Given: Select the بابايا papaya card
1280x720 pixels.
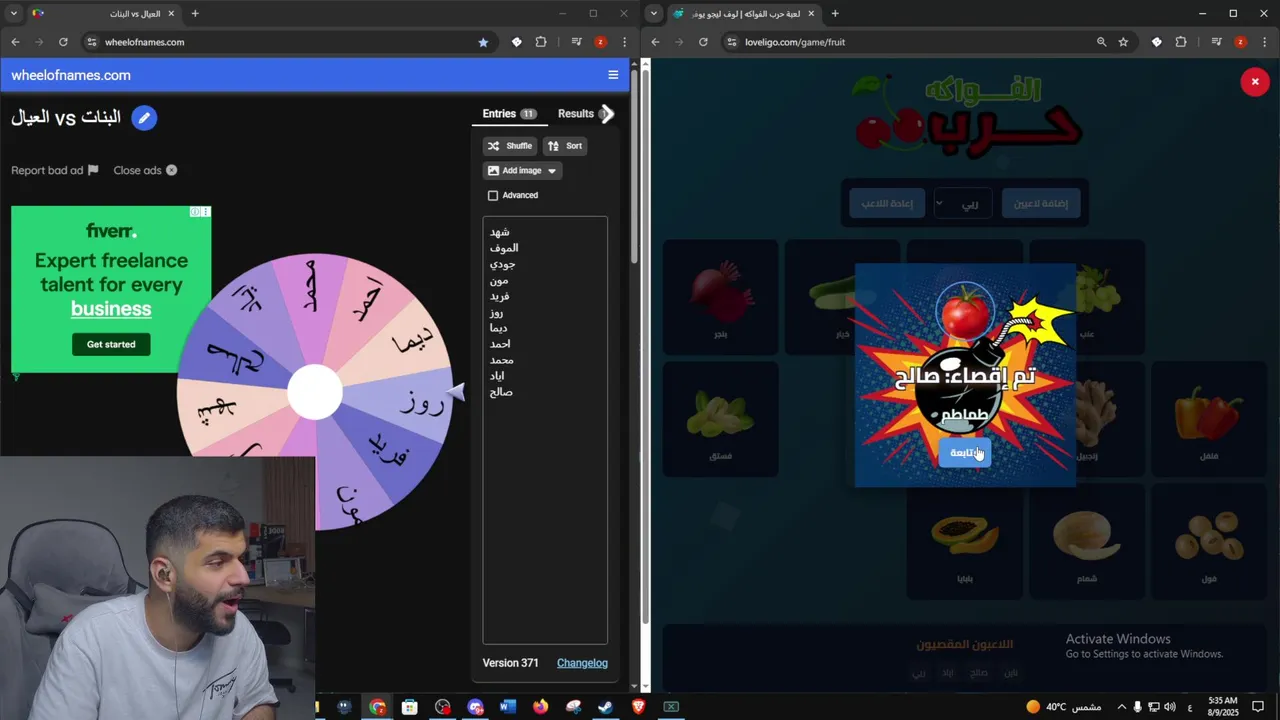Looking at the screenshot, I should [x=964, y=541].
